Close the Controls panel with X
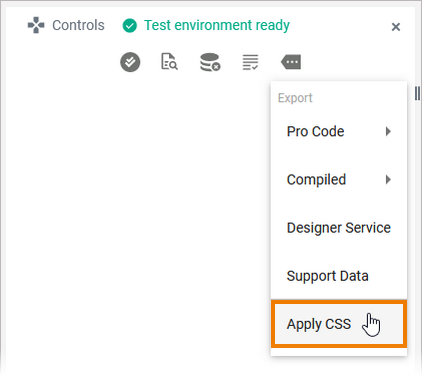This screenshot has height=376, width=422. click(396, 27)
